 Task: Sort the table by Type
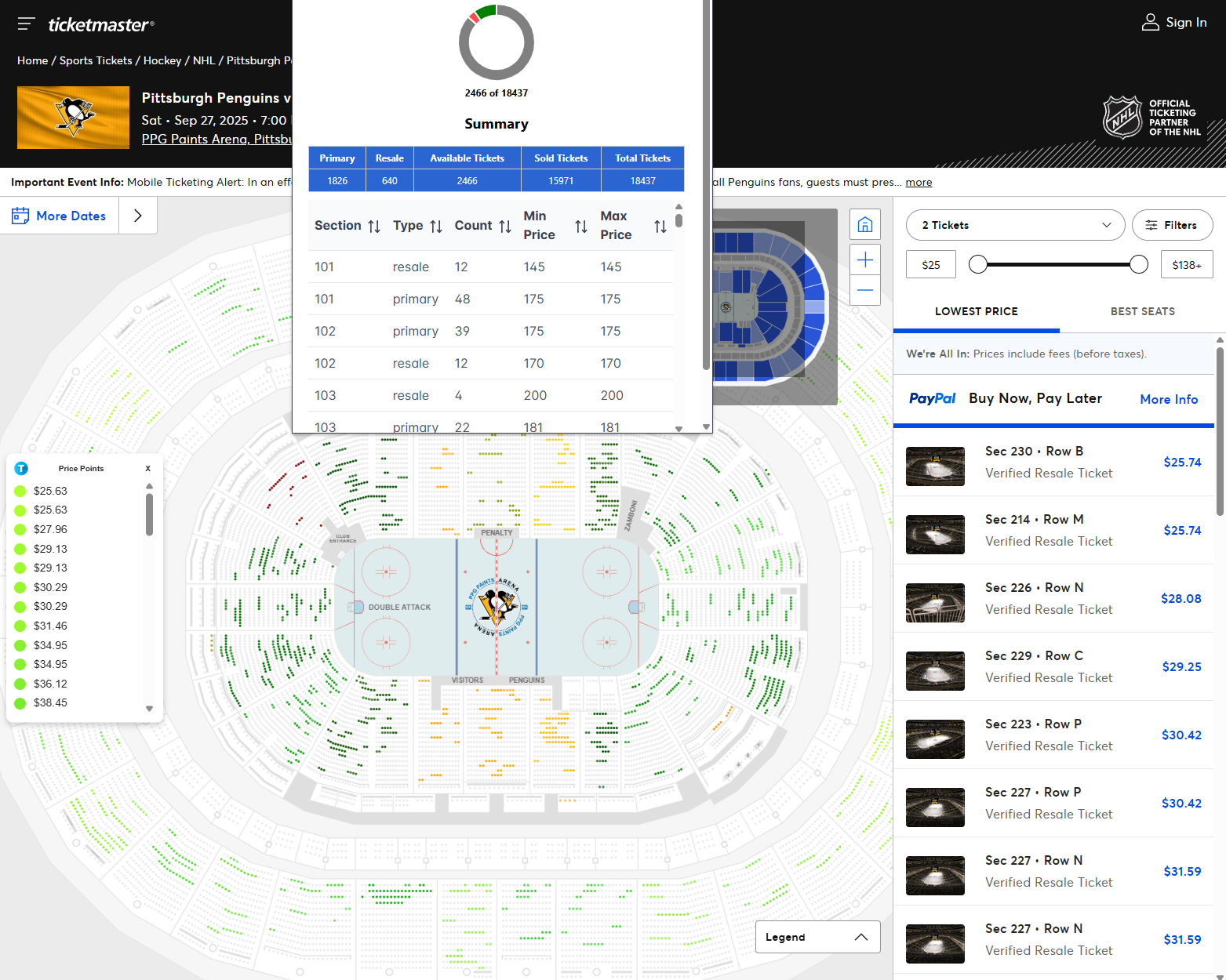pyautogui.click(x=436, y=227)
